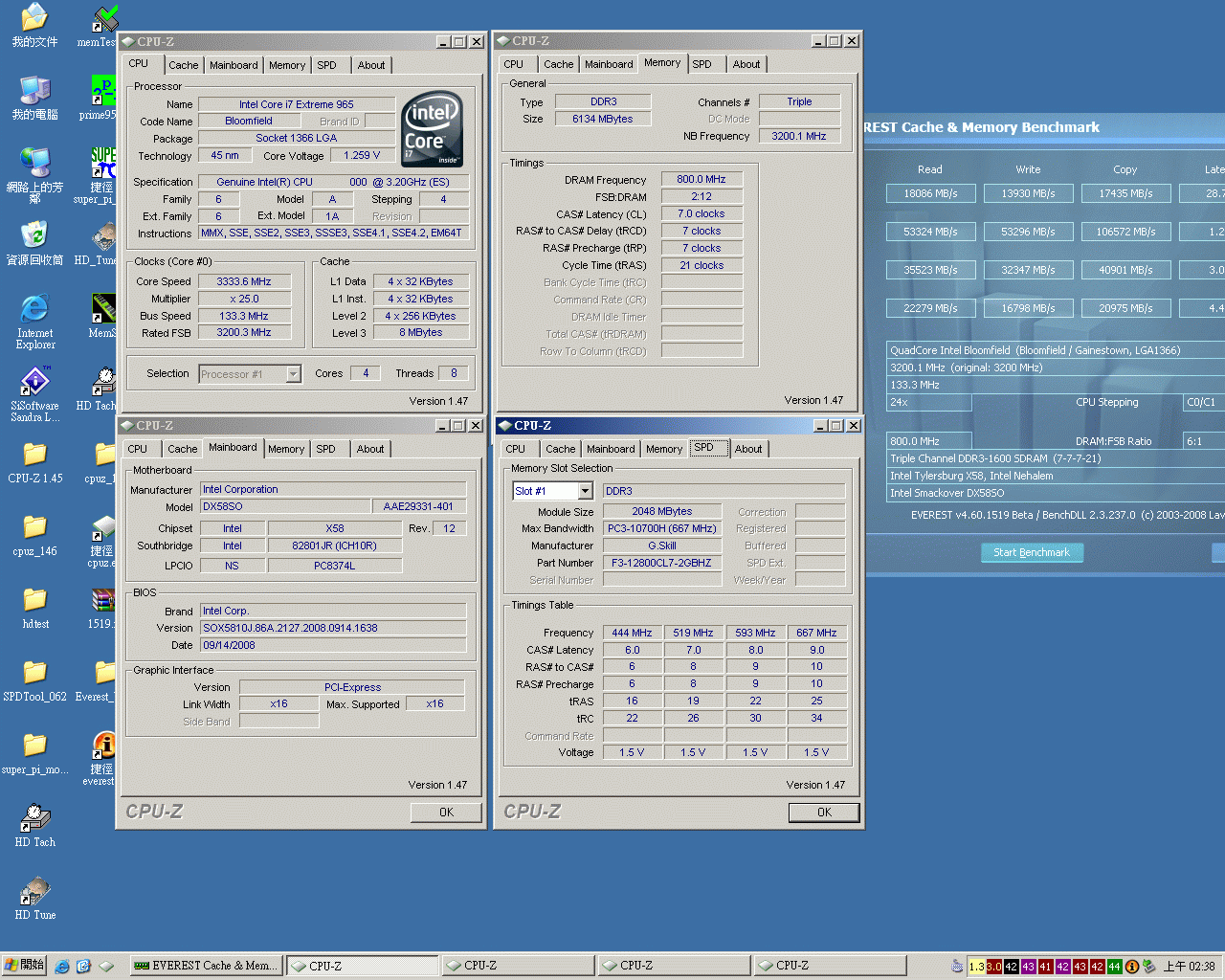Click the Channels # value Triple
Image resolution: width=1225 pixels, height=980 pixels.
pos(799,101)
